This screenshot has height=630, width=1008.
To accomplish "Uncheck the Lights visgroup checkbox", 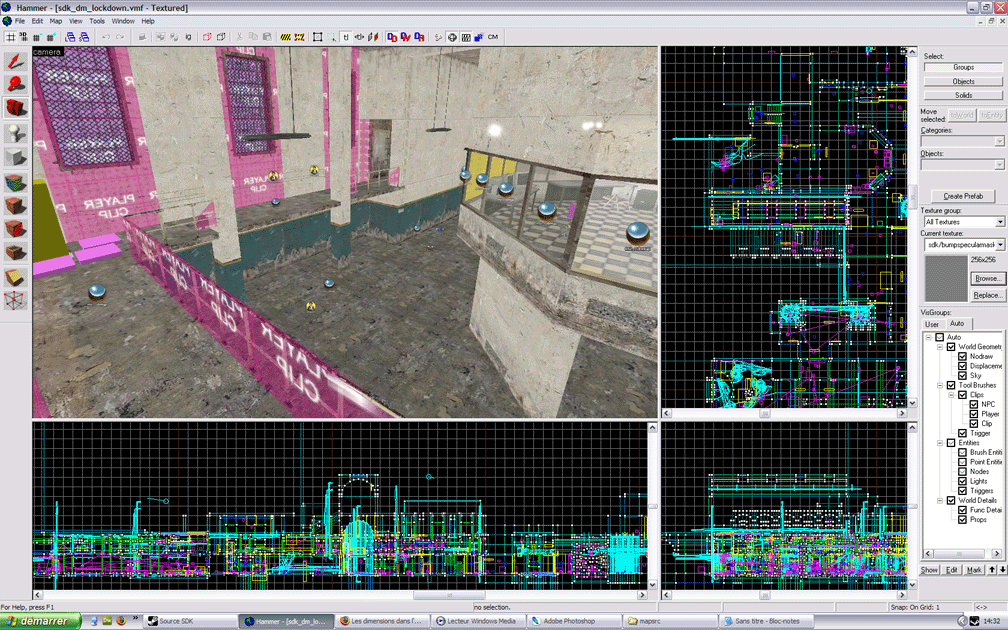I will [x=961, y=481].
